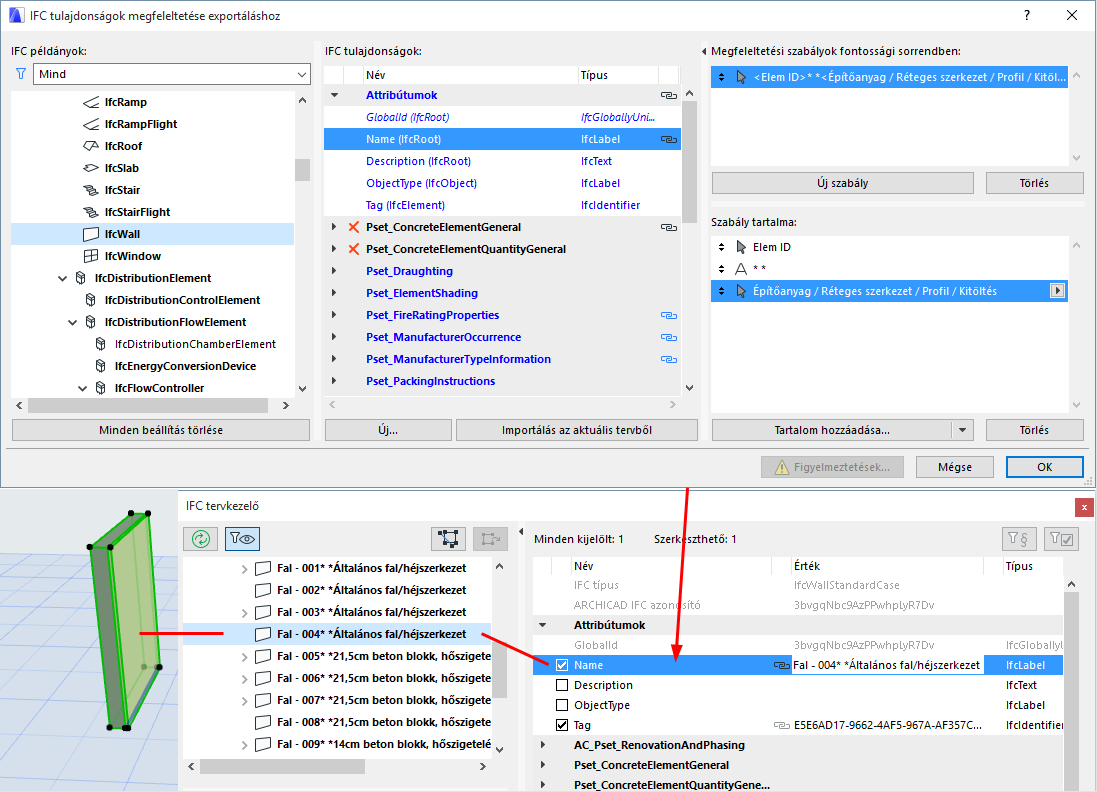1097x792 pixels.
Task: Select IfcDistributionControlElement item
Action: (182, 300)
